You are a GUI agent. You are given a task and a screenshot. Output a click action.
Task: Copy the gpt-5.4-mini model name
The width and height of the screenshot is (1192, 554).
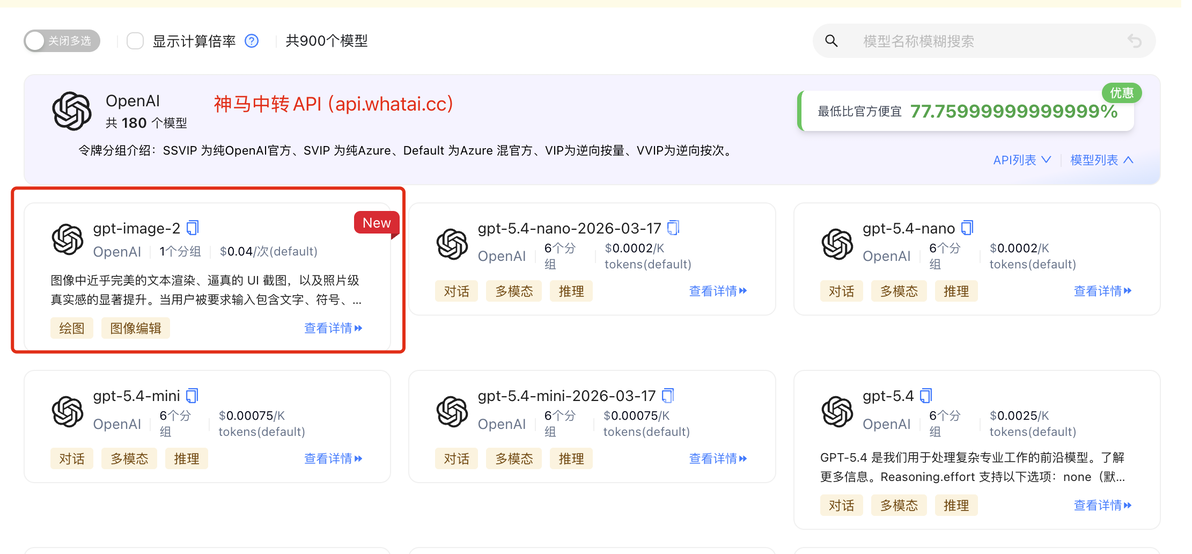(192, 395)
